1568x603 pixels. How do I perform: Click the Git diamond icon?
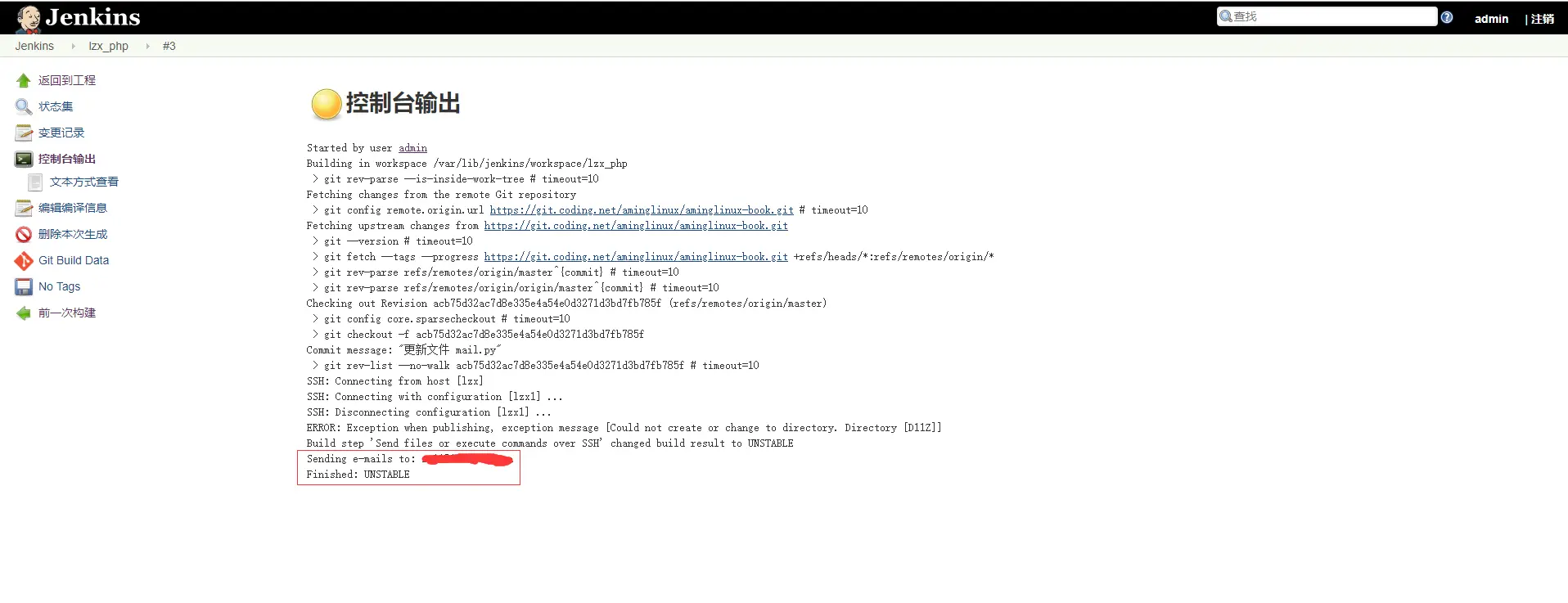click(24, 260)
